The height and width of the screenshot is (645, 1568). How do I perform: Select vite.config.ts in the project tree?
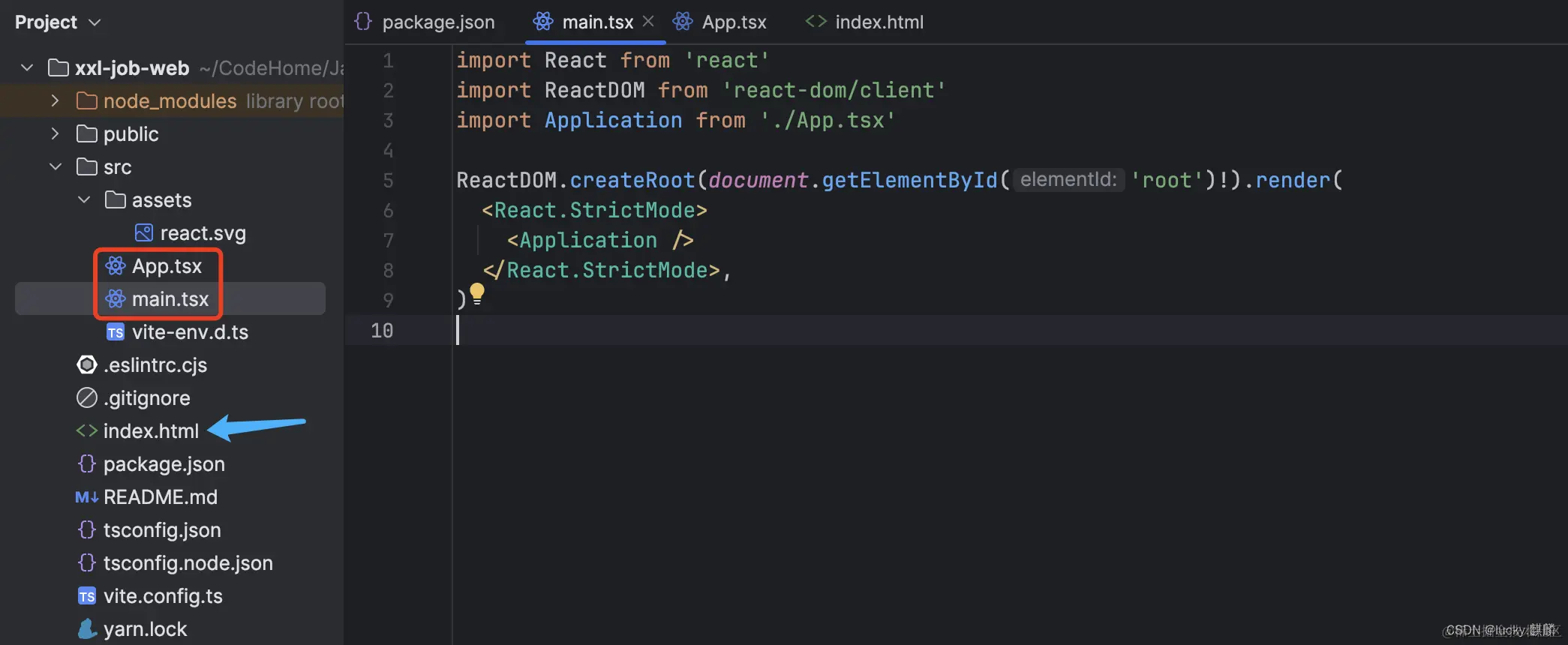[x=163, y=596]
